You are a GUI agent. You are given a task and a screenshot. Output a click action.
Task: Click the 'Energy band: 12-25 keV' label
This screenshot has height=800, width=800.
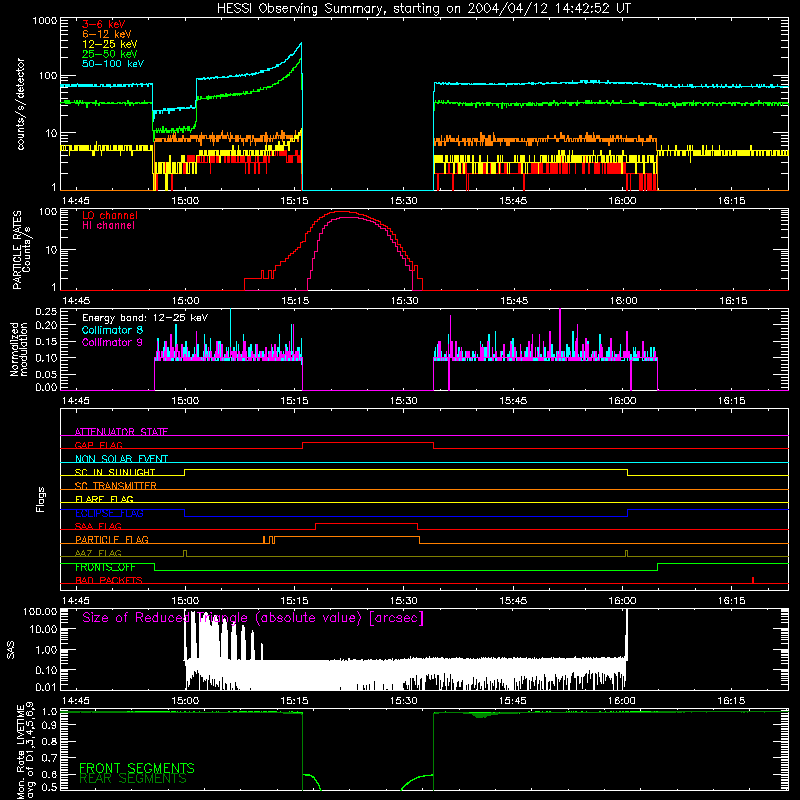145,318
